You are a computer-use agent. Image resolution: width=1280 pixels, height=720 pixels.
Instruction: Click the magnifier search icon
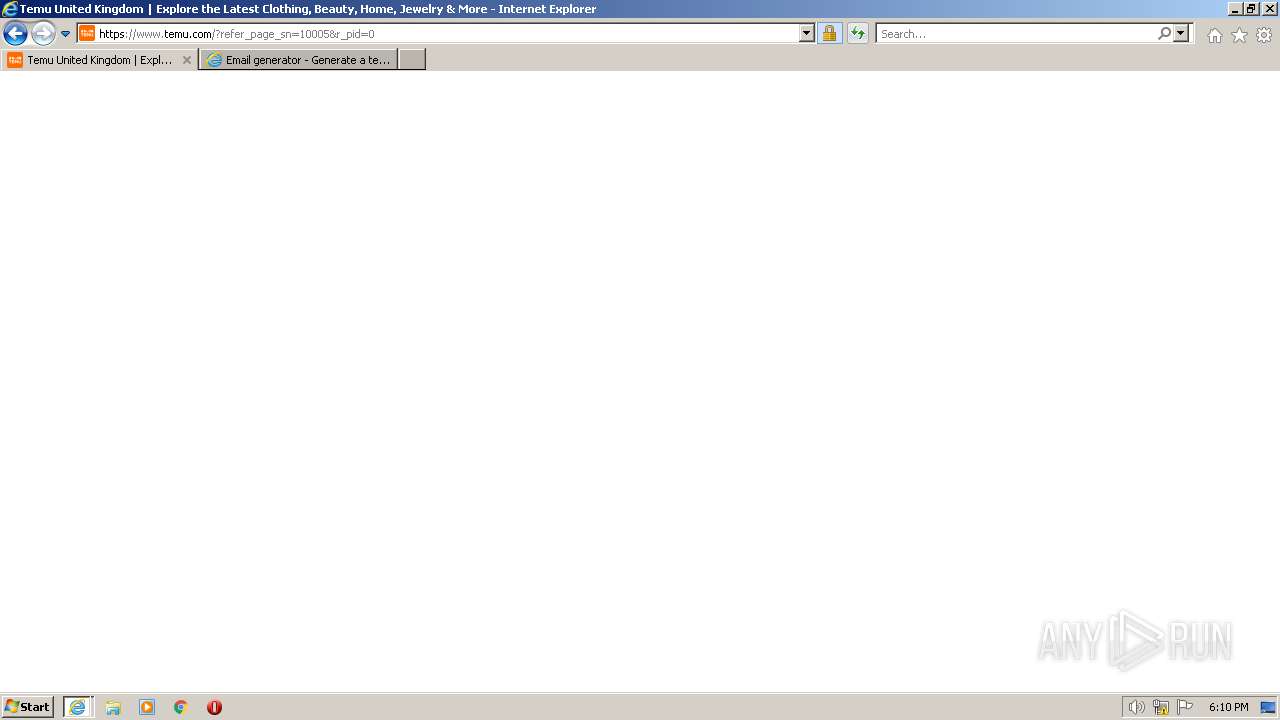(1164, 33)
